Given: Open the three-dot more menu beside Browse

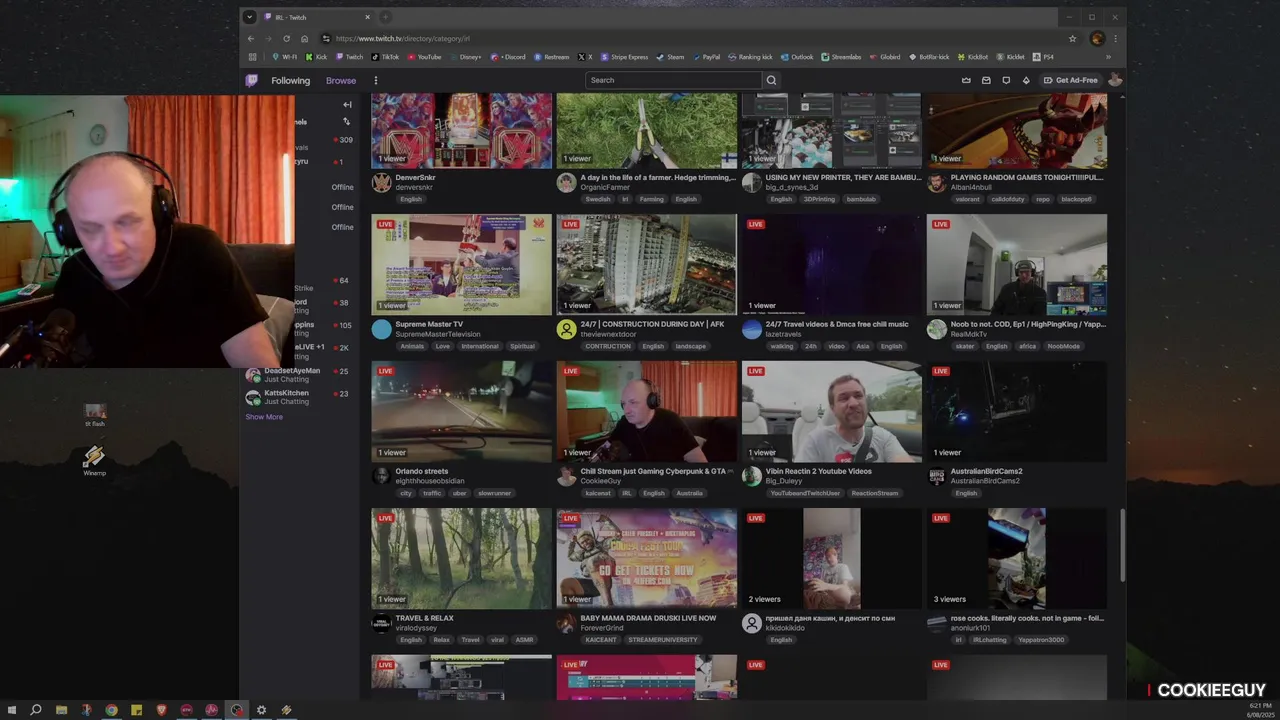Looking at the screenshot, I should pos(376,80).
